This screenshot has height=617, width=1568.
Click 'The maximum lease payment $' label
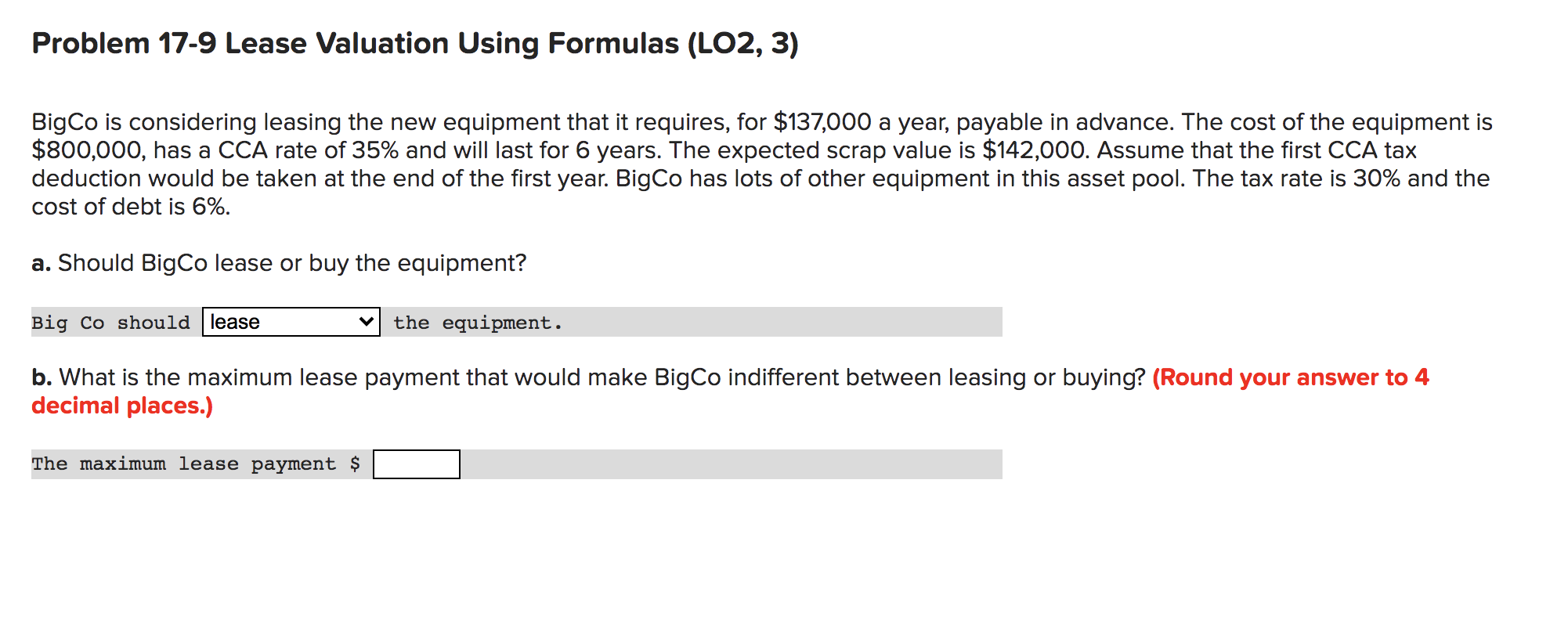point(196,464)
